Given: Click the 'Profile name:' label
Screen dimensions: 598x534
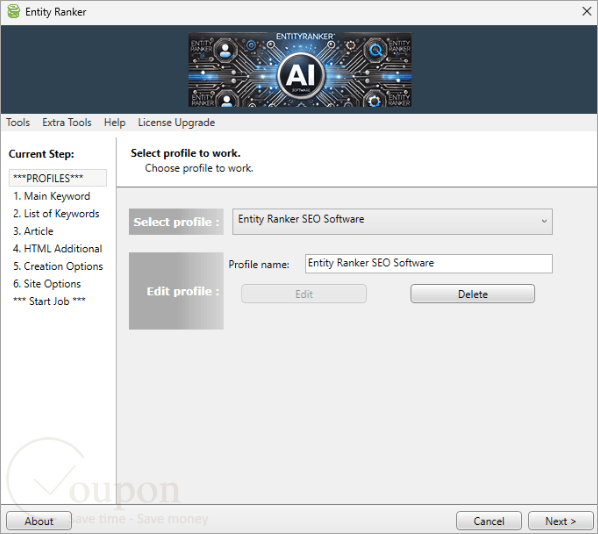Looking at the screenshot, I should pos(259,264).
